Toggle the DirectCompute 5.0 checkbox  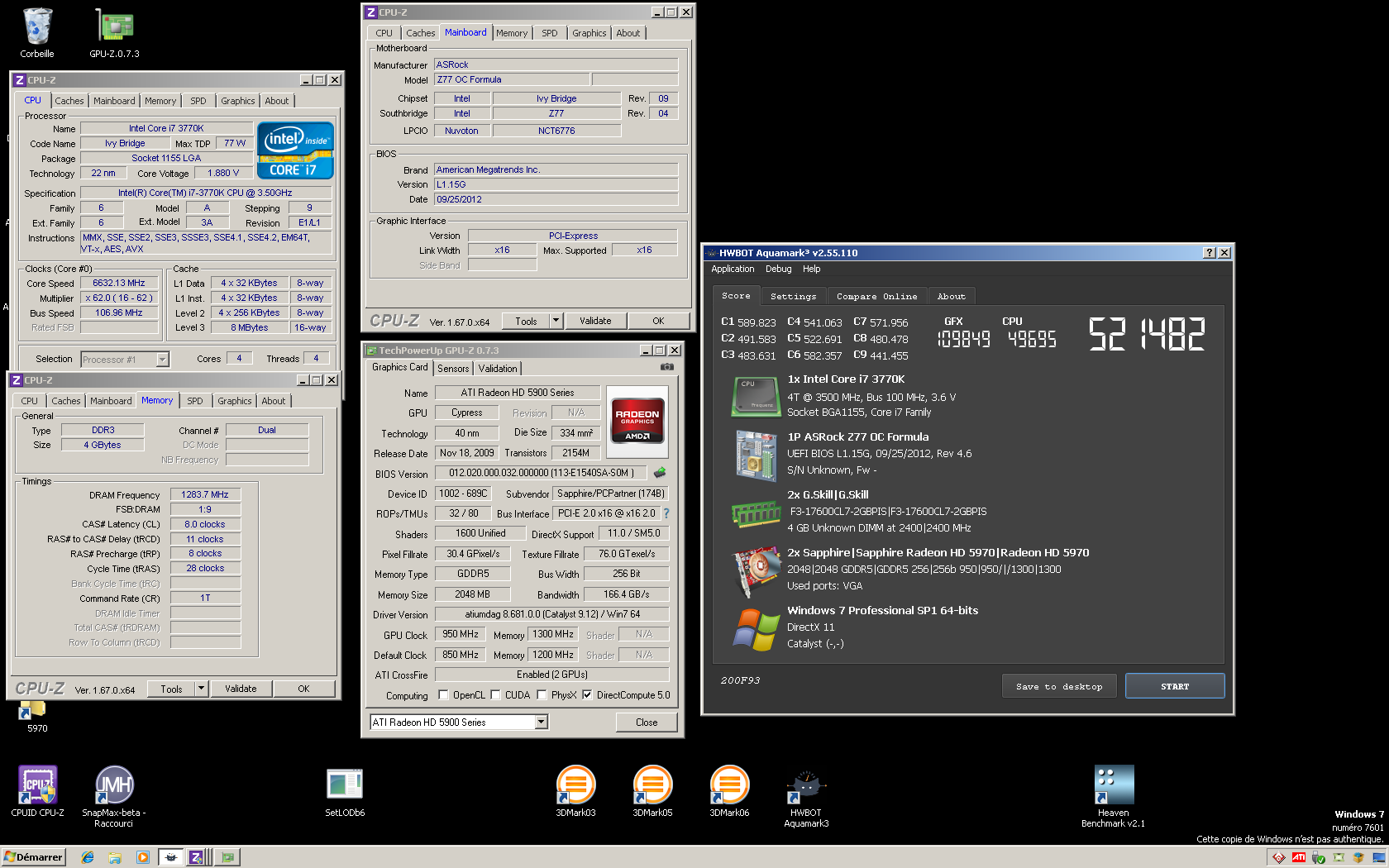[587, 695]
